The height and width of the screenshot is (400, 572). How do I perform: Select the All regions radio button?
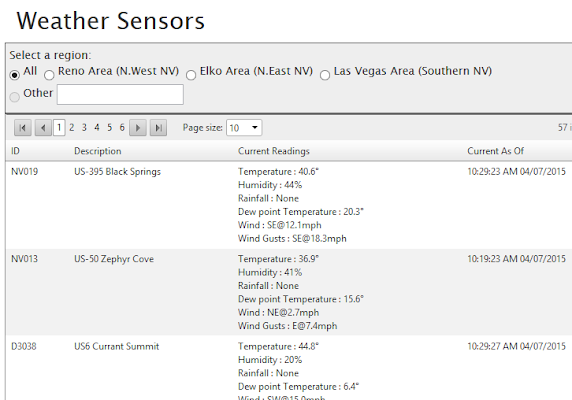[15, 75]
